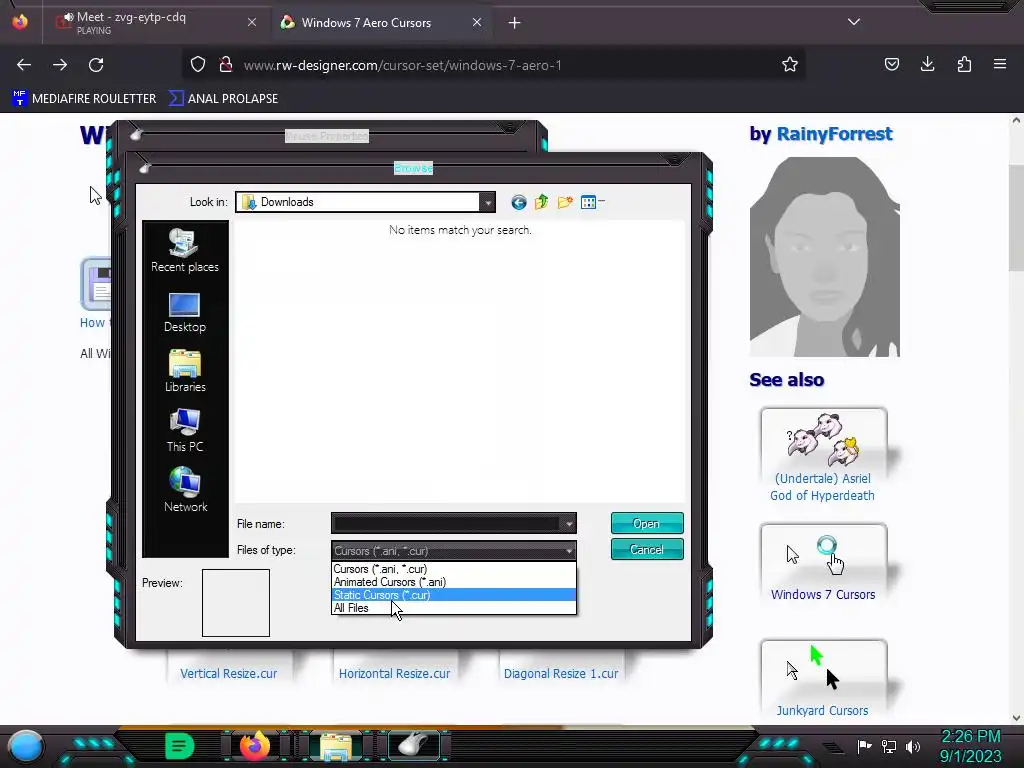Click the site security padlock icon
Screen dimensions: 1024x768
pos(226,64)
